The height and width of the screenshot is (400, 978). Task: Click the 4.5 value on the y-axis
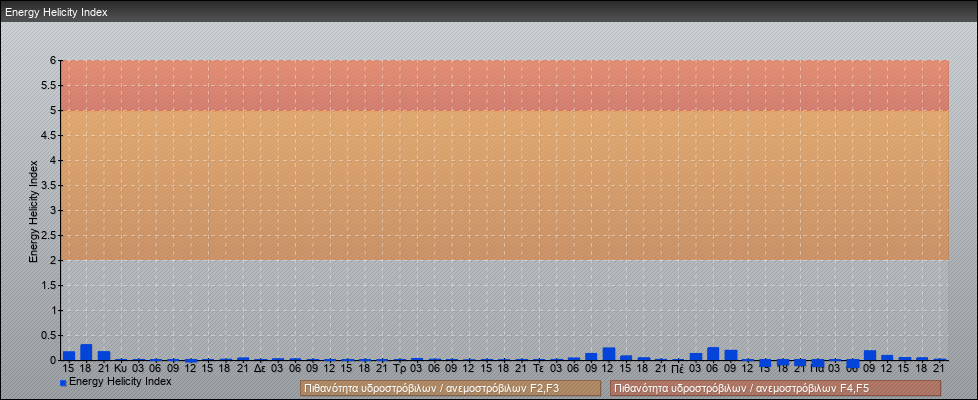pos(50,135)
